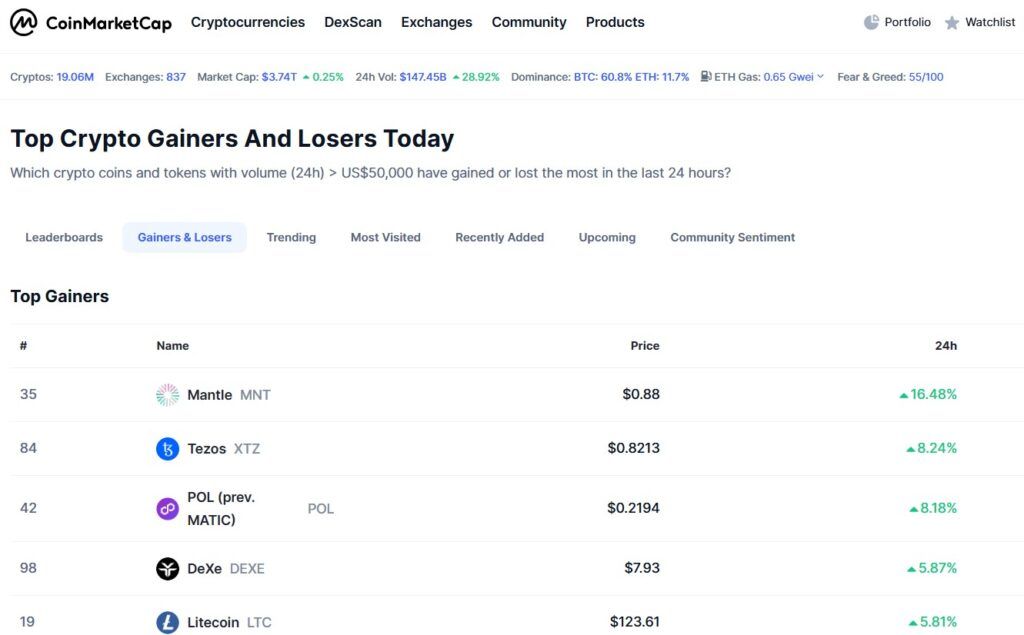Click the ETH Gas pump icon
Image resolution: width=1024 pixels, height=635 pixels.
(x=706, y=77)
